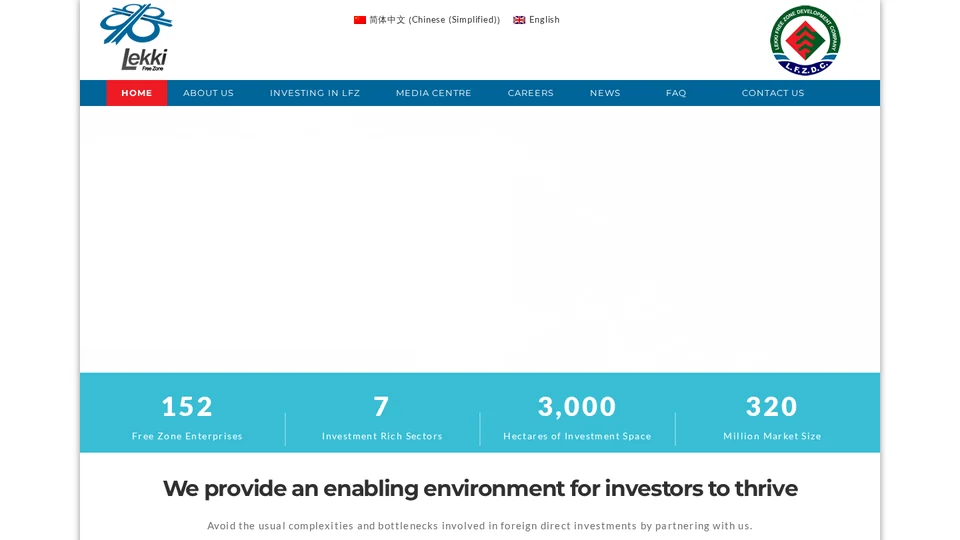960x540 pixels.
Task: Click the 'We provide an enabling environment' heading
Action: pyautogui.click(x=480, y=489)
